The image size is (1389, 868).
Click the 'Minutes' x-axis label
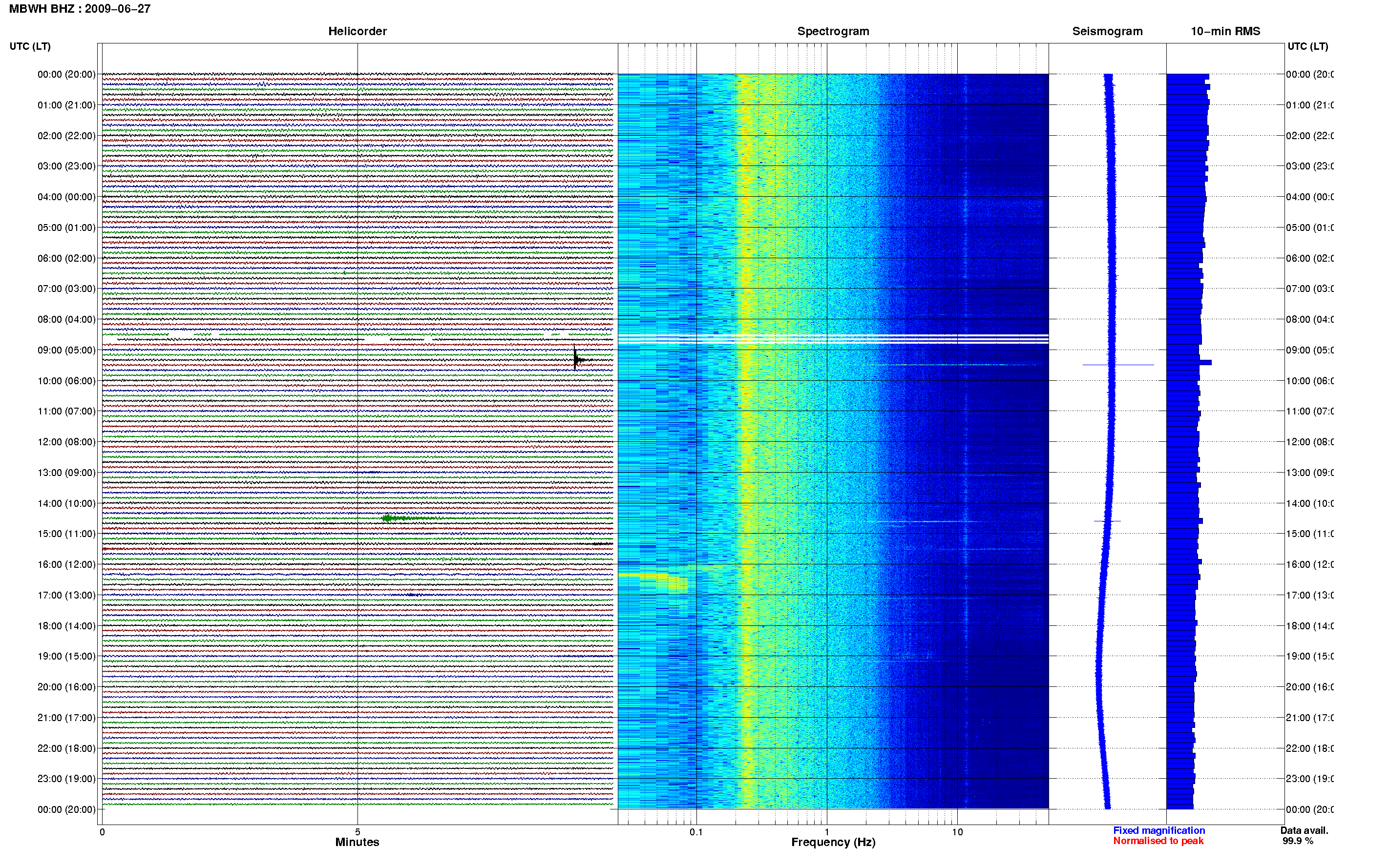[x=357, y=842]
